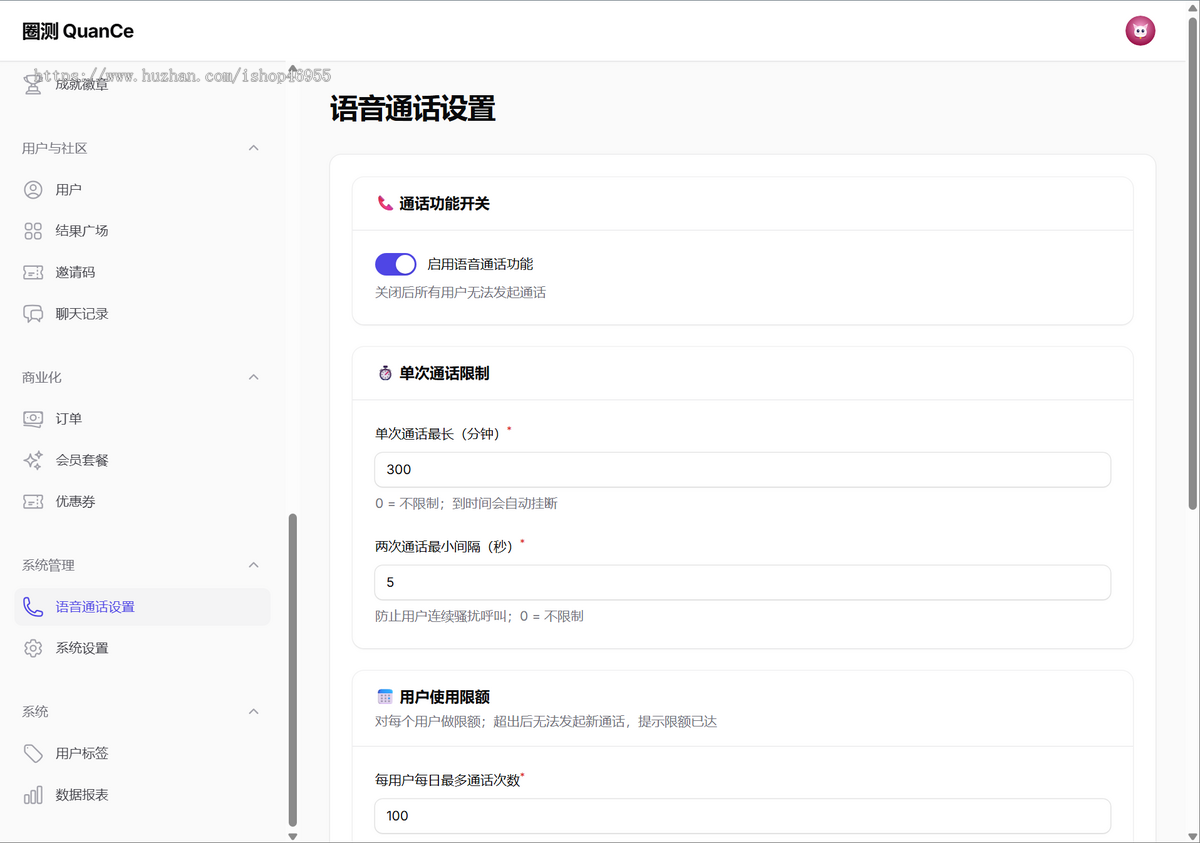Image resolution: width=1200 pixels, height=843 pixels.
Task: Click the 语音通话设置 phone icon in sidebar
Action: coord(33,607)
